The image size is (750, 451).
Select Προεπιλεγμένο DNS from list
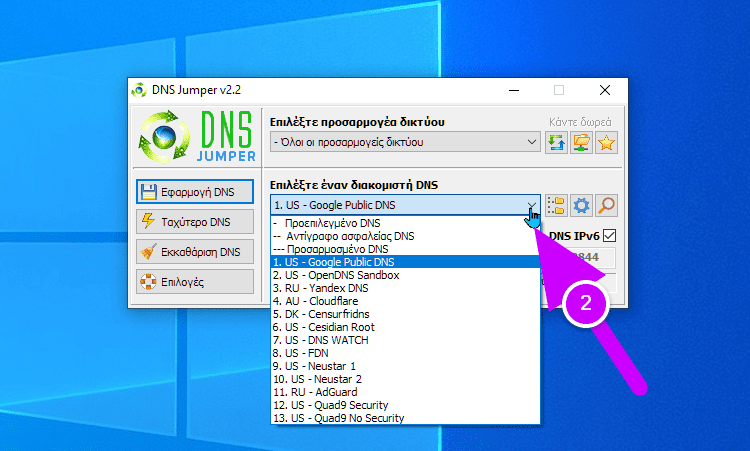(405, 223)
